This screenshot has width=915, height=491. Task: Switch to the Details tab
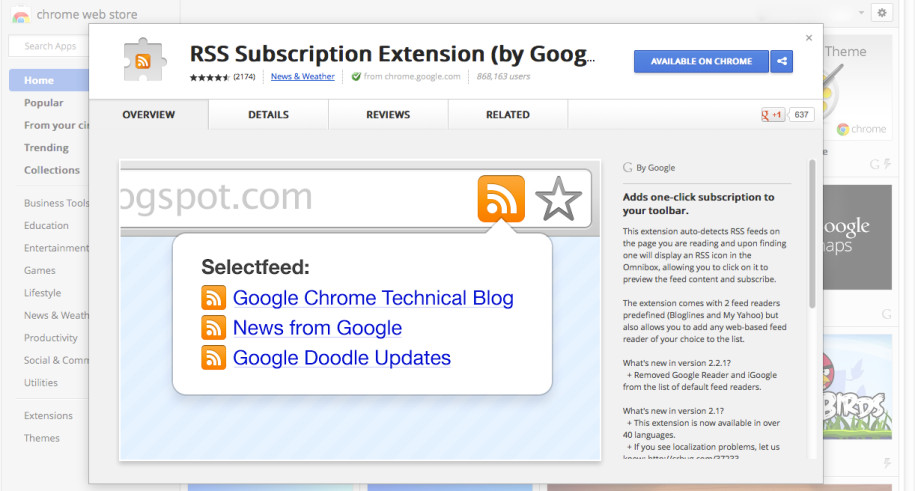coord(268,115)
